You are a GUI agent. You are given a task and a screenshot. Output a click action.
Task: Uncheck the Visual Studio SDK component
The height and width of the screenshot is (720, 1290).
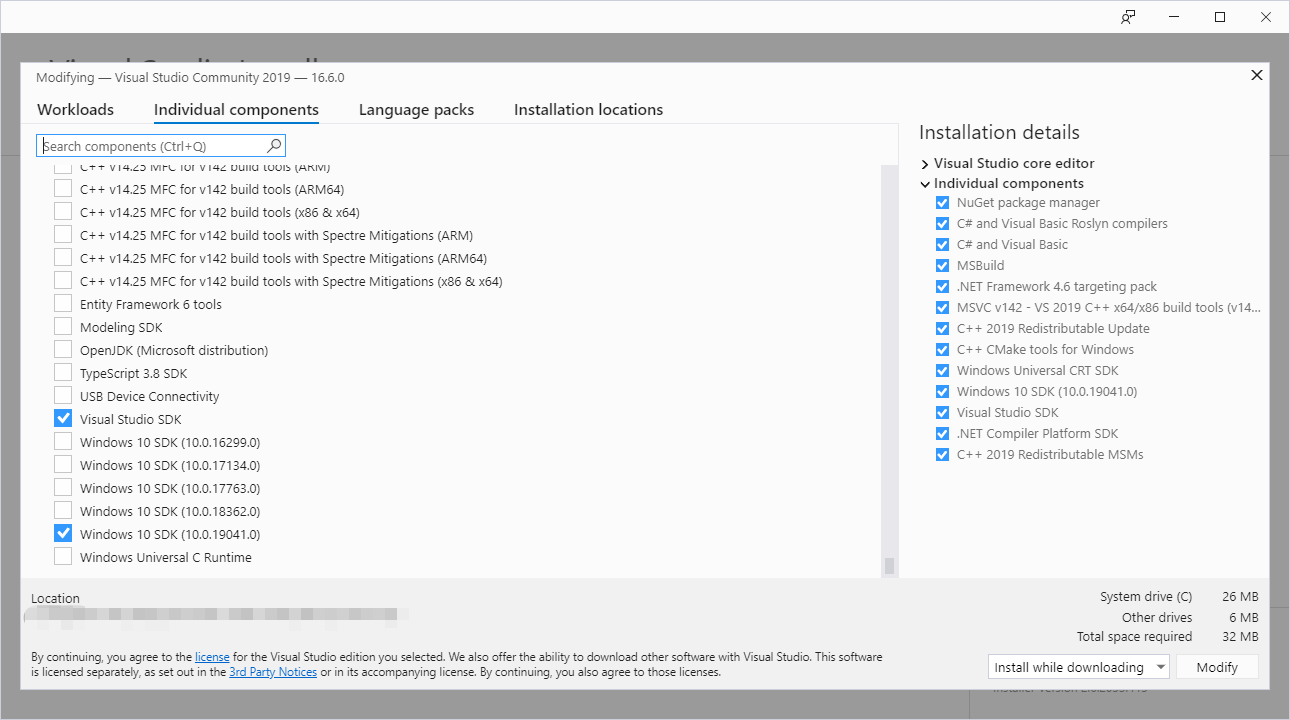(62, 418)
